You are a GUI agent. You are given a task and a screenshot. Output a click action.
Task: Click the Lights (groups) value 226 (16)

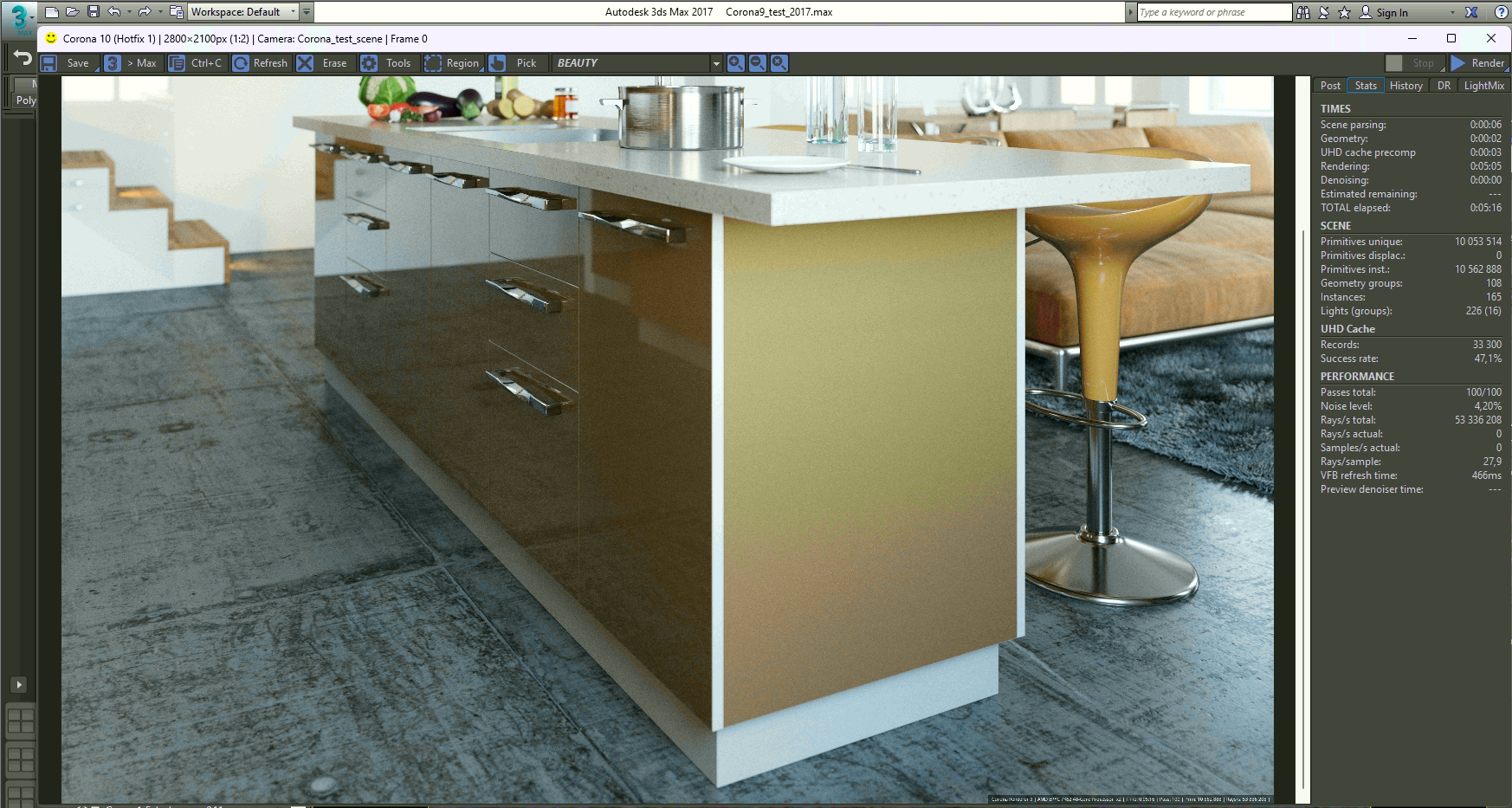tap(1483, 311)
